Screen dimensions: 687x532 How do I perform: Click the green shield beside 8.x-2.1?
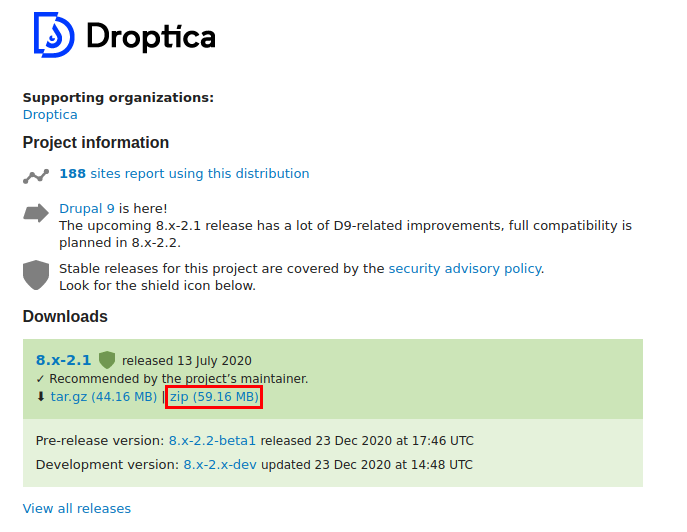click(x=107, y=360)
